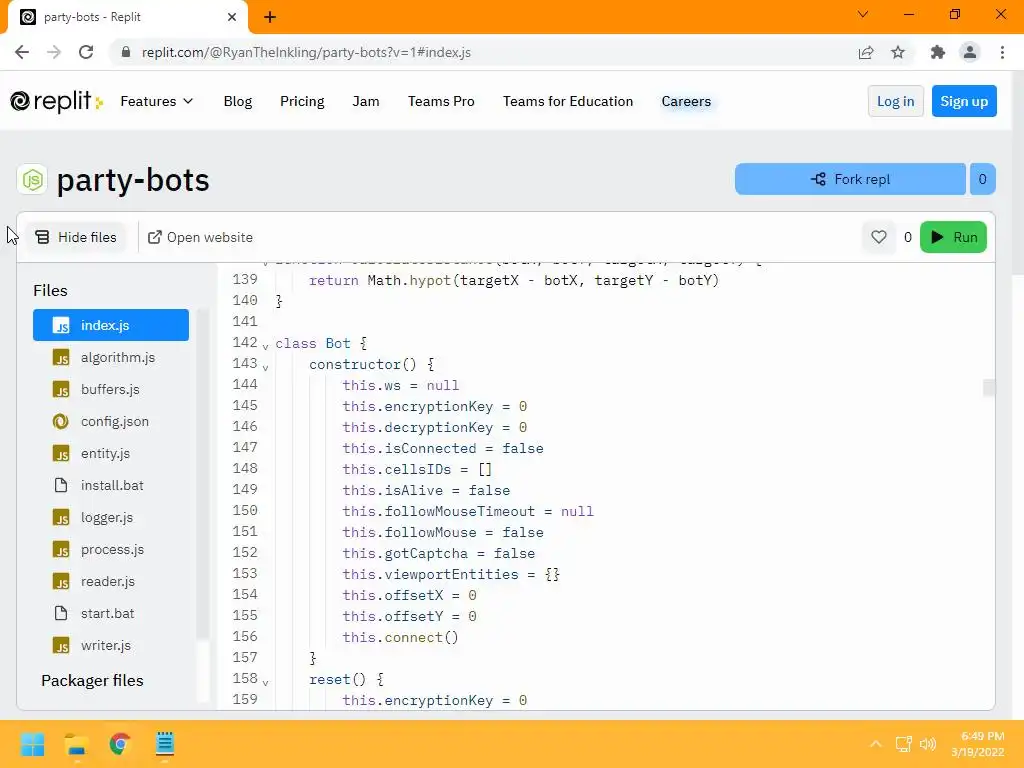Bookmark the page with the star icon
This screenshot has width=1024, height=768.
(x=898, y=52)
